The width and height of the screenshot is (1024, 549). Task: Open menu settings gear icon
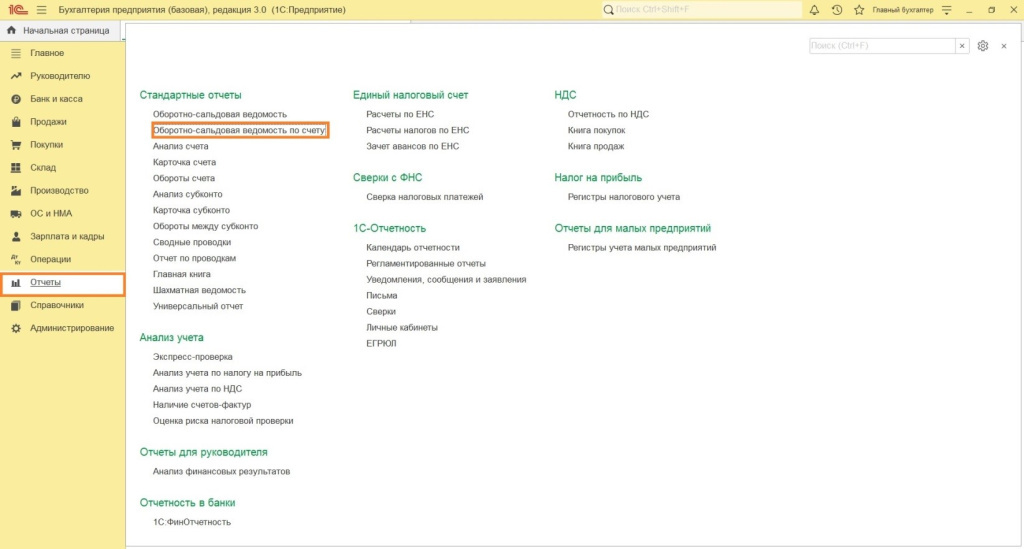[983, 46]
